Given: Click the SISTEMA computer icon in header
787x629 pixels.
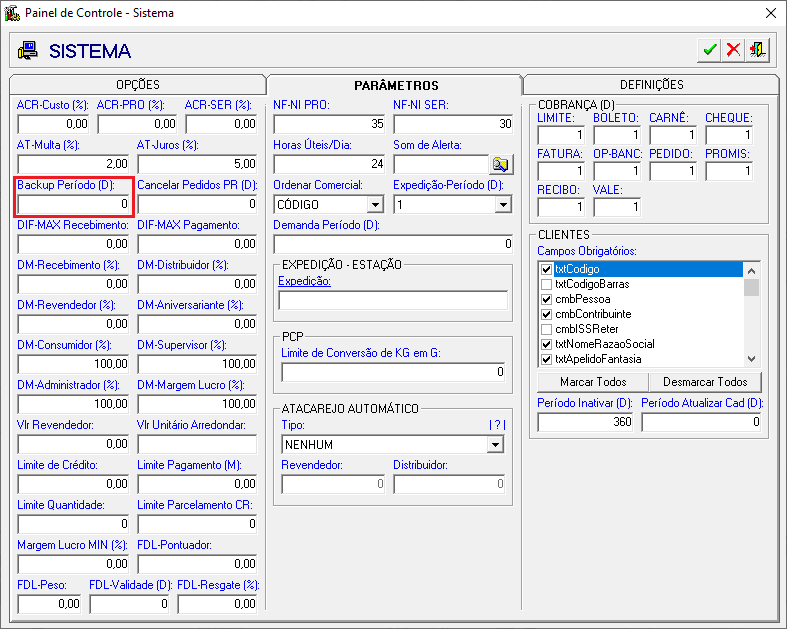Looking at the screenshot, I should [x=27, y=51].
